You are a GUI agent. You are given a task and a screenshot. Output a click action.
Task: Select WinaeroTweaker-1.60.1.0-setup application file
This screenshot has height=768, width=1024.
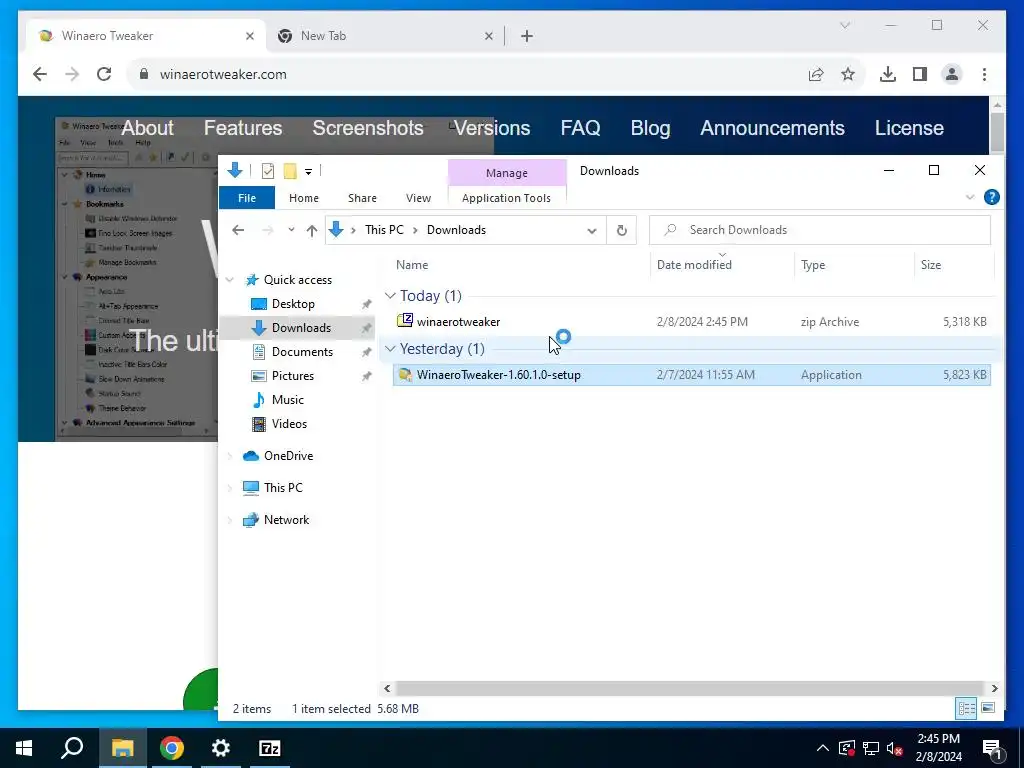point(692,375)
